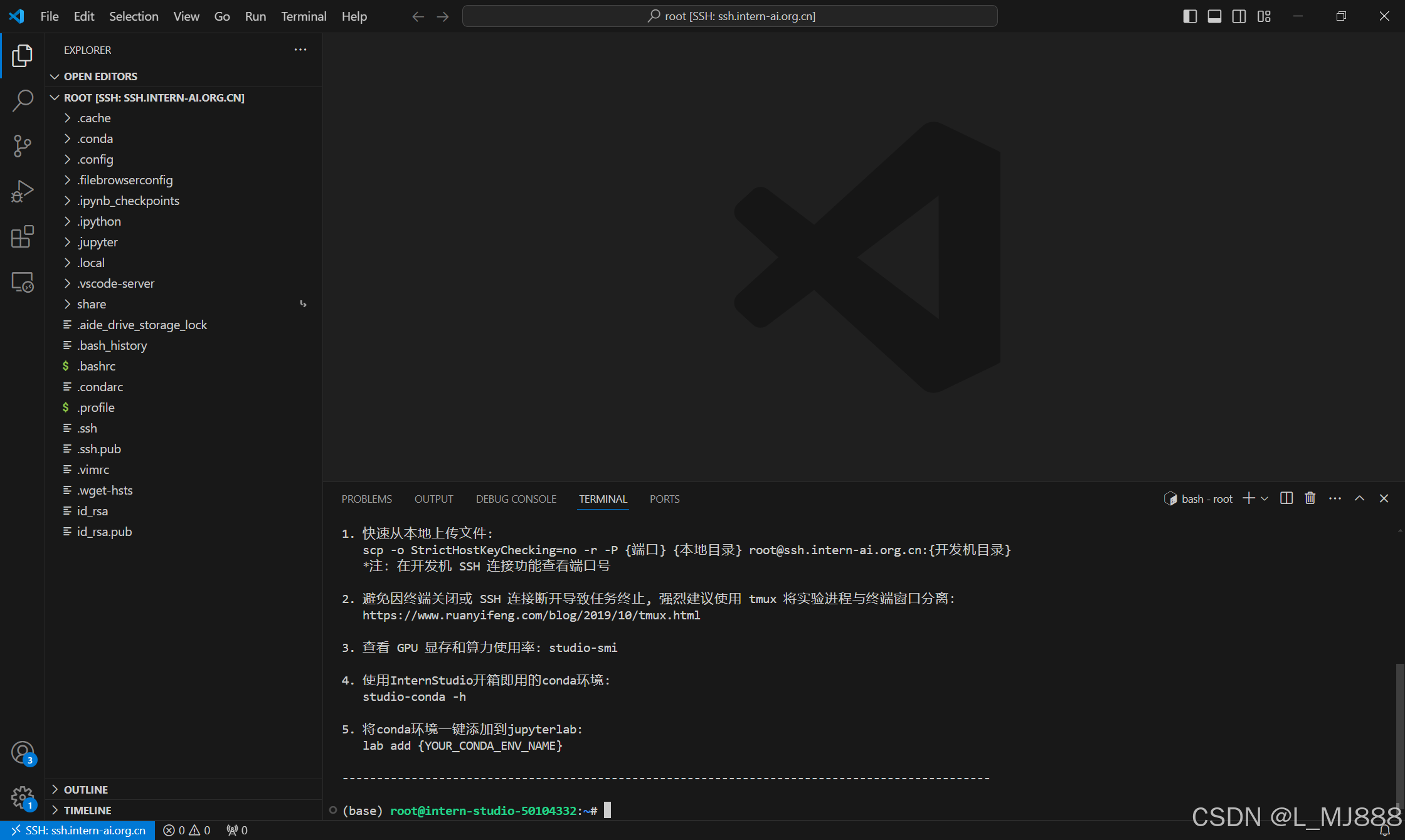Open the Remote Explorer view
The width and height of the screenshot is (1405, 840).
pyautogui.click(x=23, y=281)
